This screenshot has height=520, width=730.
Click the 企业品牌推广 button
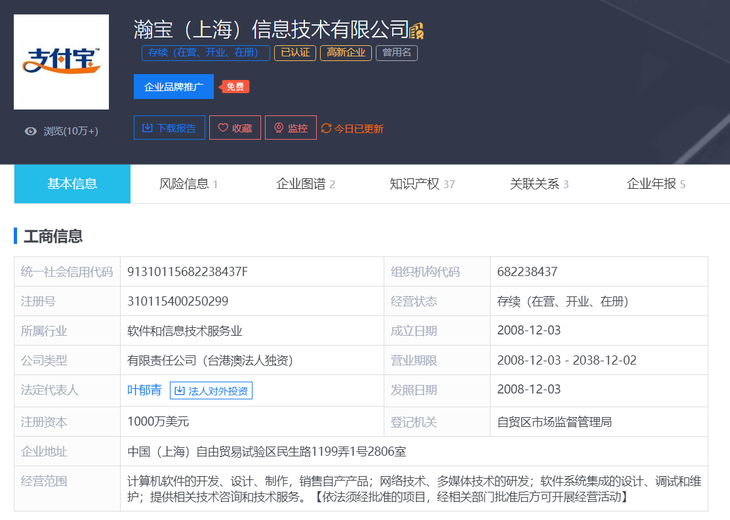tap(174, 87)
